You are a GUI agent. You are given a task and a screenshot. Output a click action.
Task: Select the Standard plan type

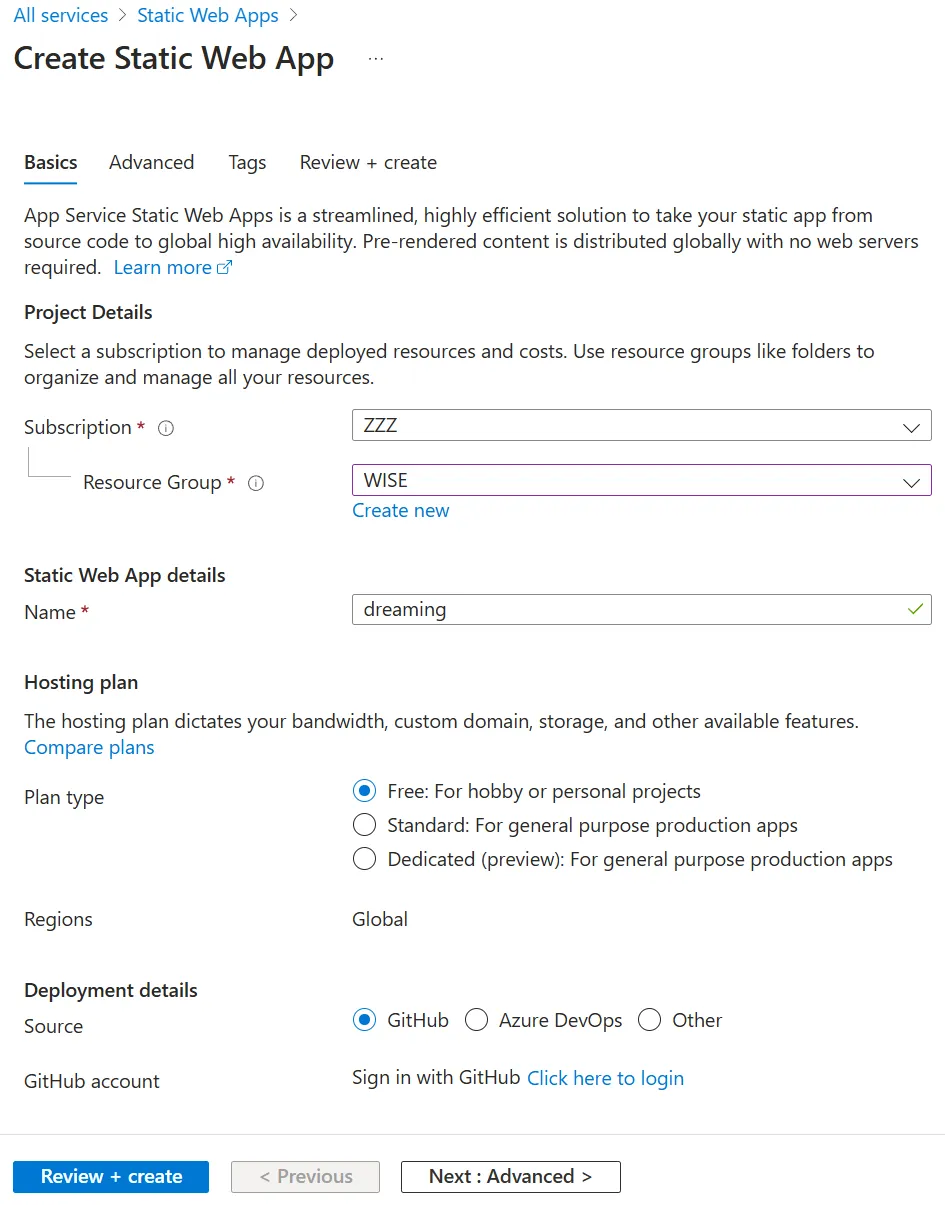pos(365,825)
